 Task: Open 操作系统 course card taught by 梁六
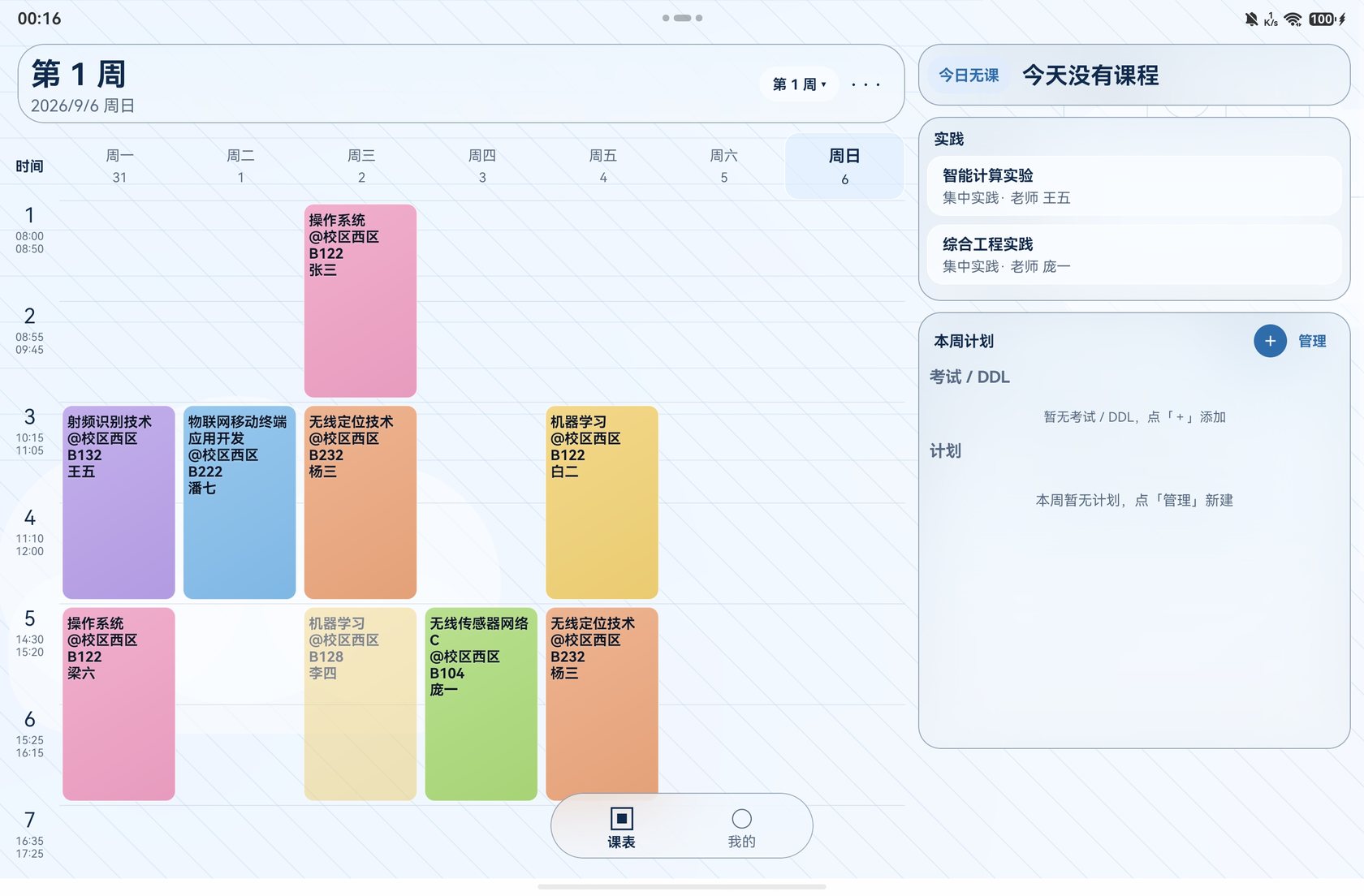(x=119, y=704)
